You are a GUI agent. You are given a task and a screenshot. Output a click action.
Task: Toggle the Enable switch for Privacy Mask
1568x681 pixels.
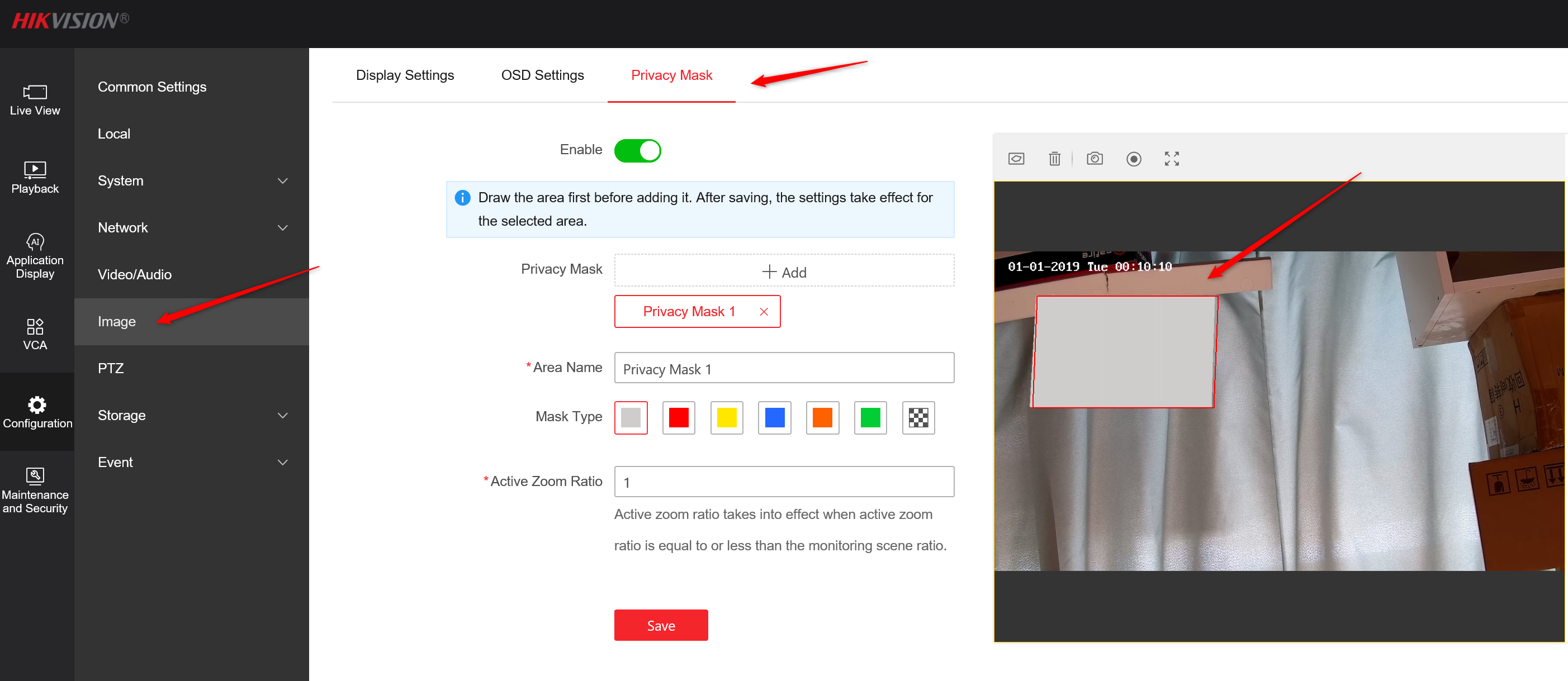(x=637, y=150)
